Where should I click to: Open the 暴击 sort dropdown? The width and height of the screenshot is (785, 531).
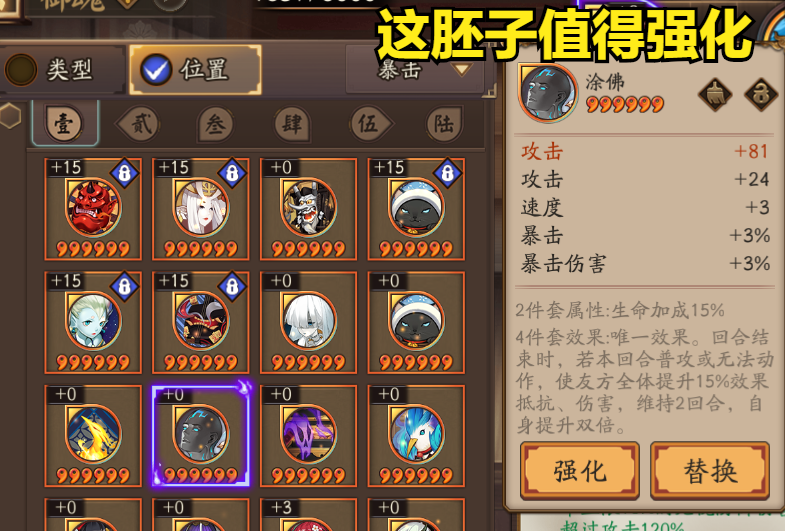(416, 70)
